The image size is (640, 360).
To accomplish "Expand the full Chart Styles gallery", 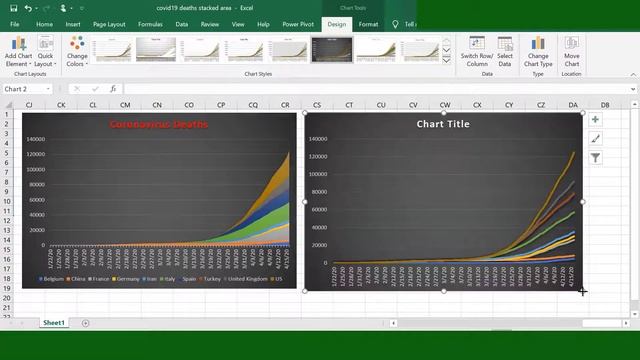I will tap(447, 60).
